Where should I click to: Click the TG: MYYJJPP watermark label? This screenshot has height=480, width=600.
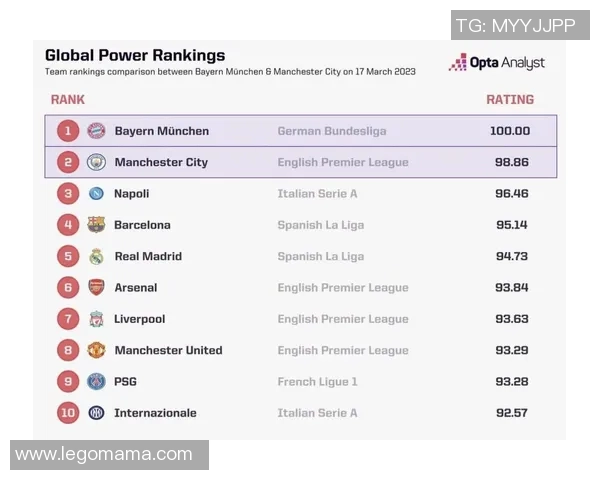(x=515, y=26)
